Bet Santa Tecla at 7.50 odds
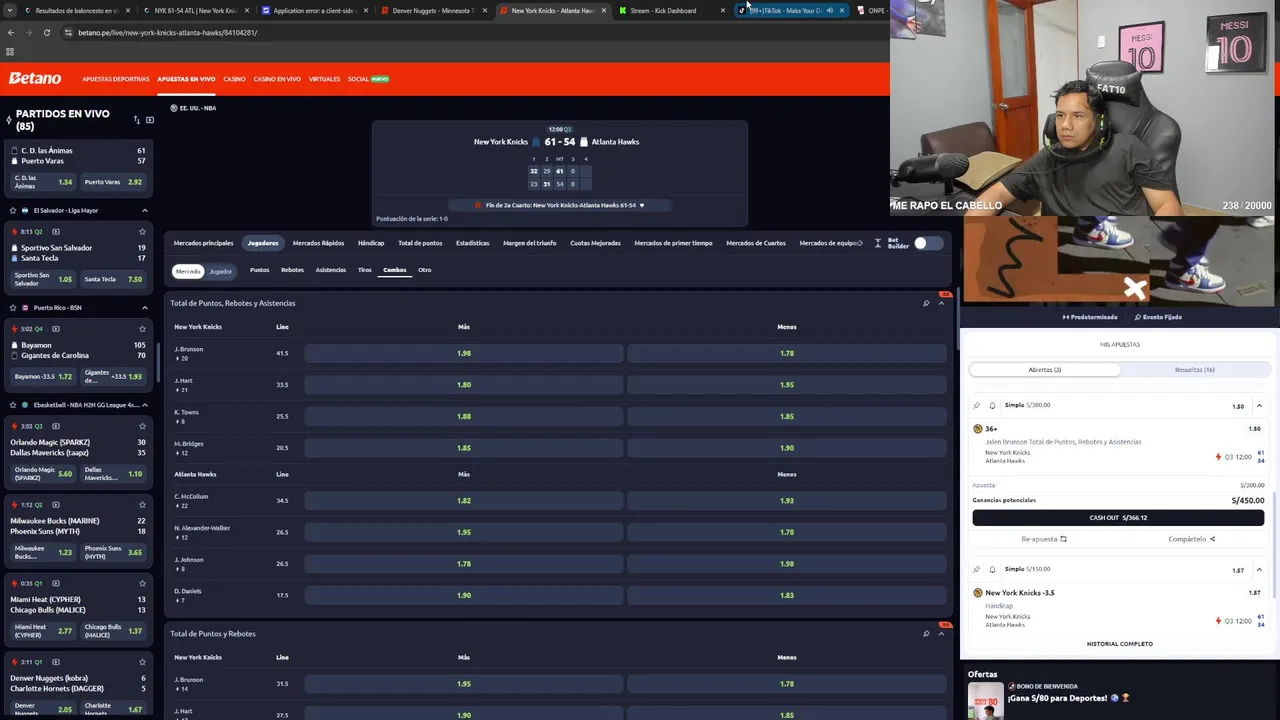This screenshot has width=1280, height=720. [114, 279]
